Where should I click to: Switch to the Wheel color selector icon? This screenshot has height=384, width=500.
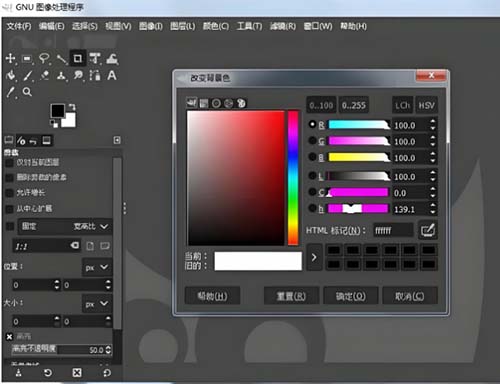click(216, 103)
